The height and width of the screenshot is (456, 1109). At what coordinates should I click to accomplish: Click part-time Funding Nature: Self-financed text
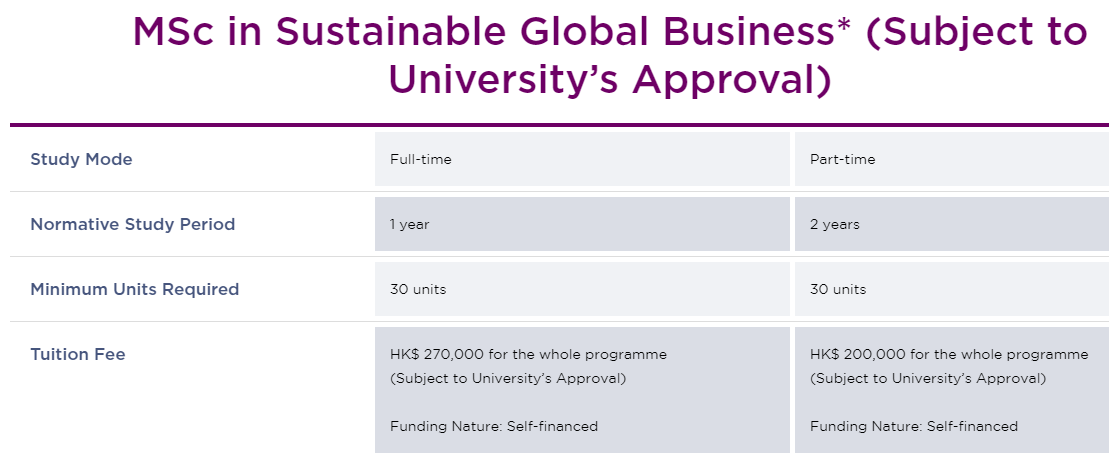[914, 426]
